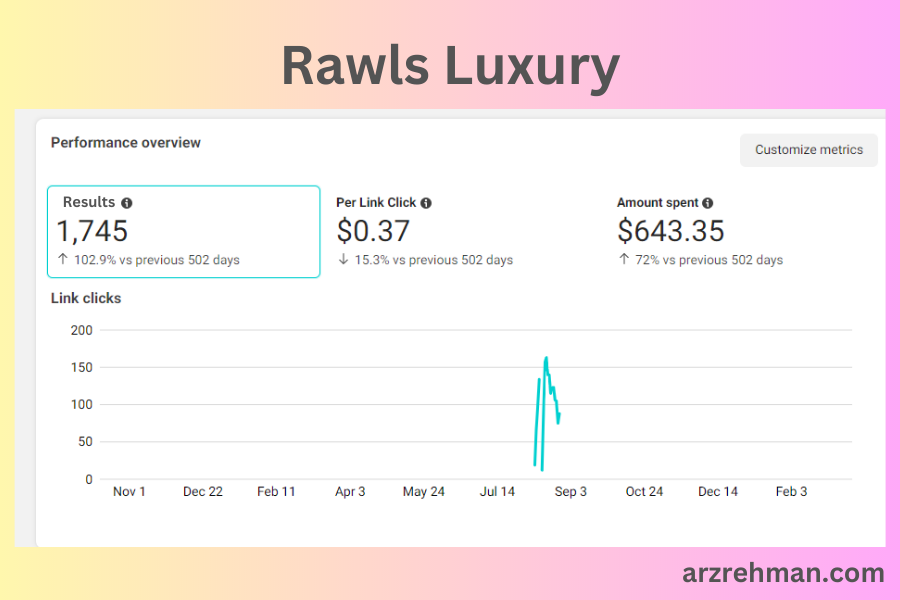900x600 pixels.
Task: Click the Nov 1 axis label
Action: click(129, 491)
